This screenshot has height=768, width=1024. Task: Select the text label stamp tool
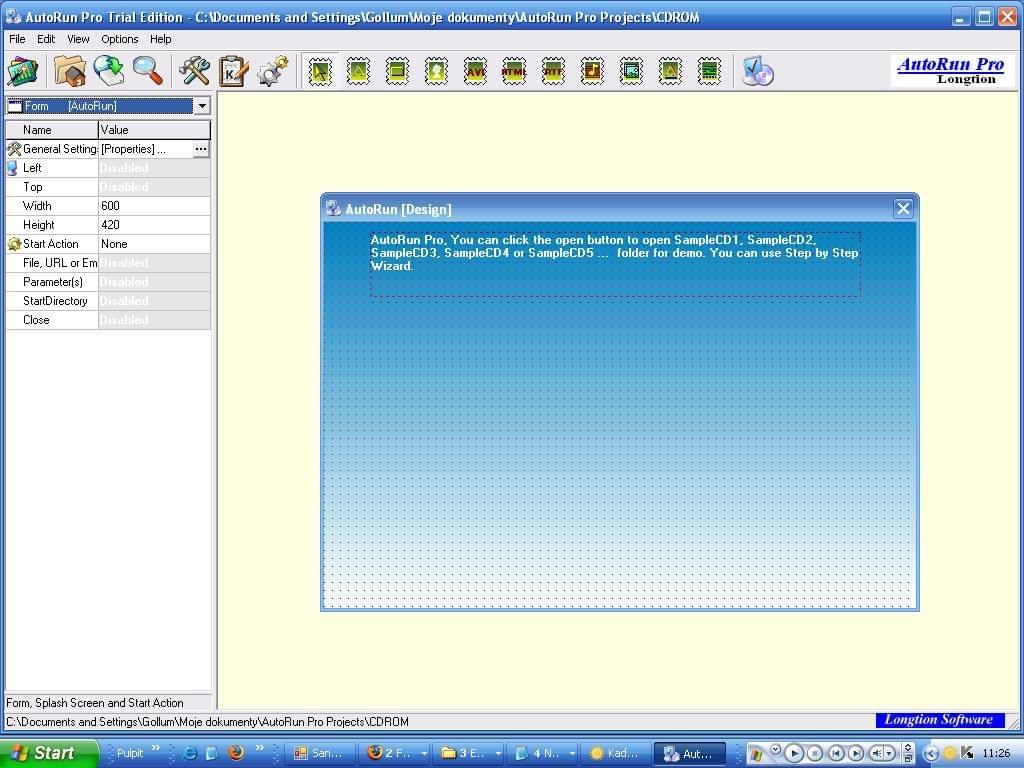pos(359,71)
